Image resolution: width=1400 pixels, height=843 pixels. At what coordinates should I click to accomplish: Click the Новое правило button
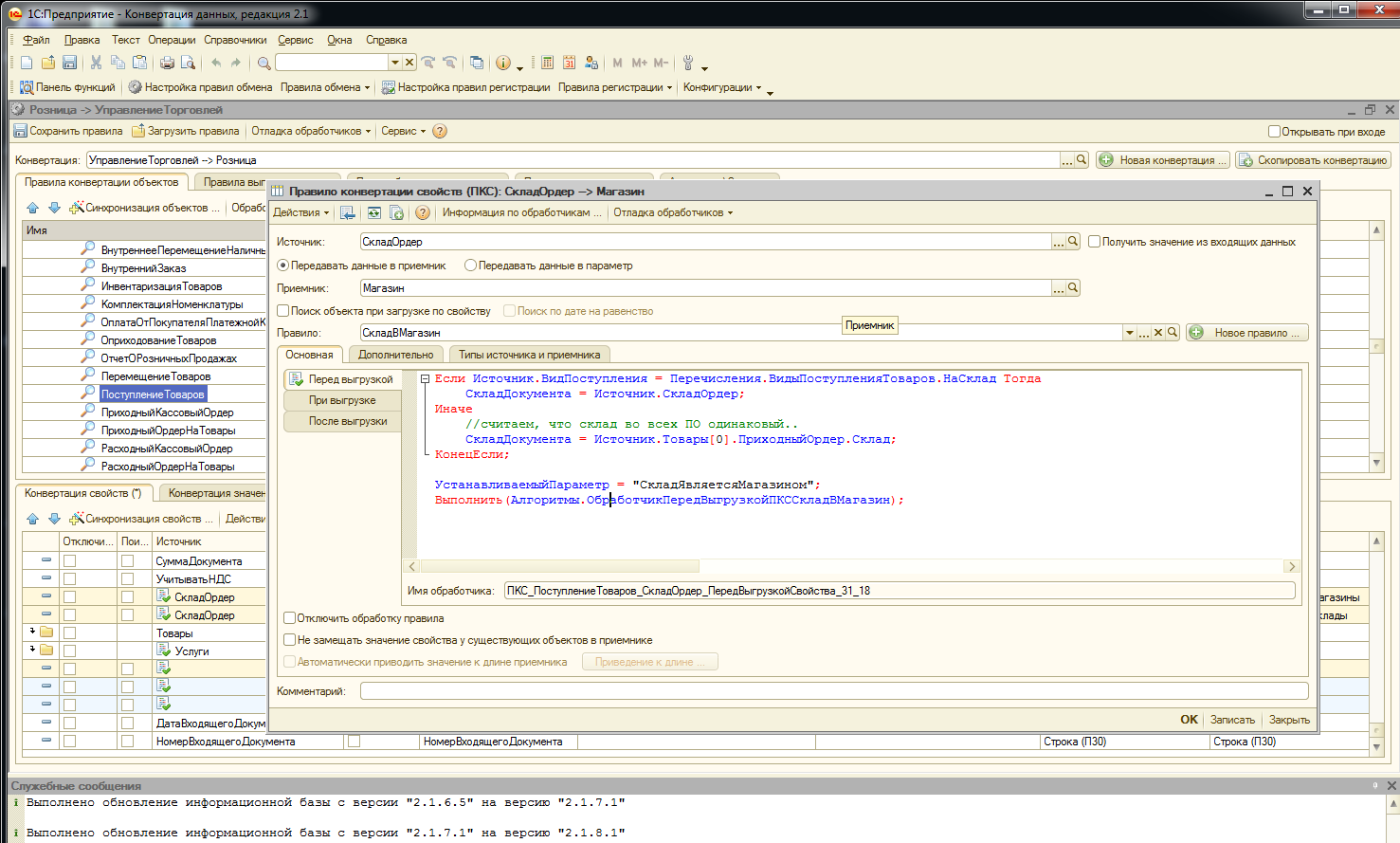click(x=1246, y=333)
